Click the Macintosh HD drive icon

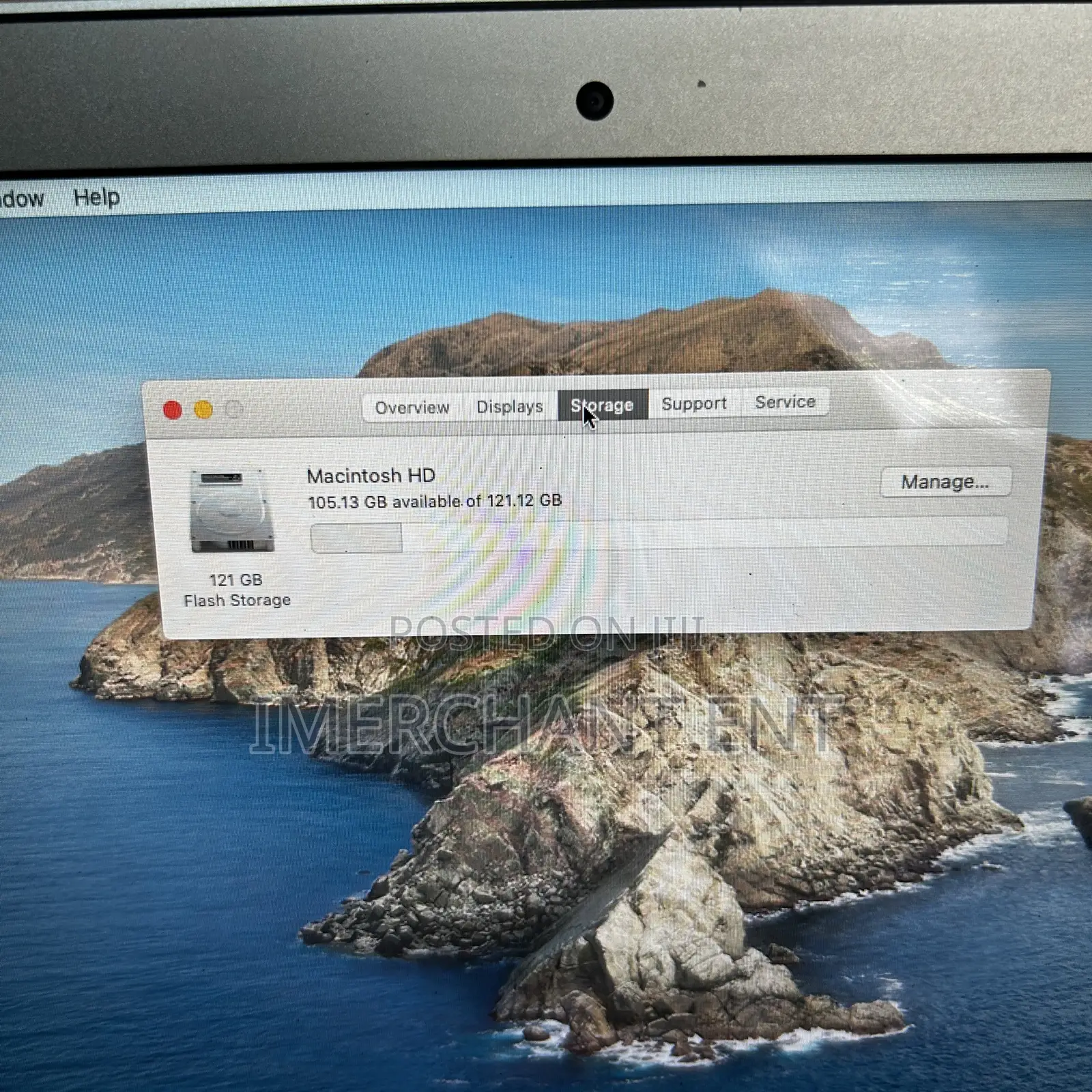point(231,511)
